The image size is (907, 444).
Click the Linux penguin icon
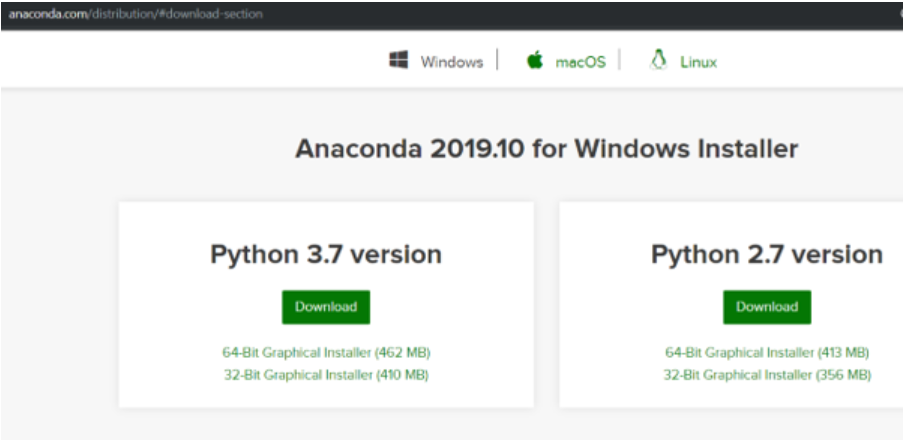(658, 60)
